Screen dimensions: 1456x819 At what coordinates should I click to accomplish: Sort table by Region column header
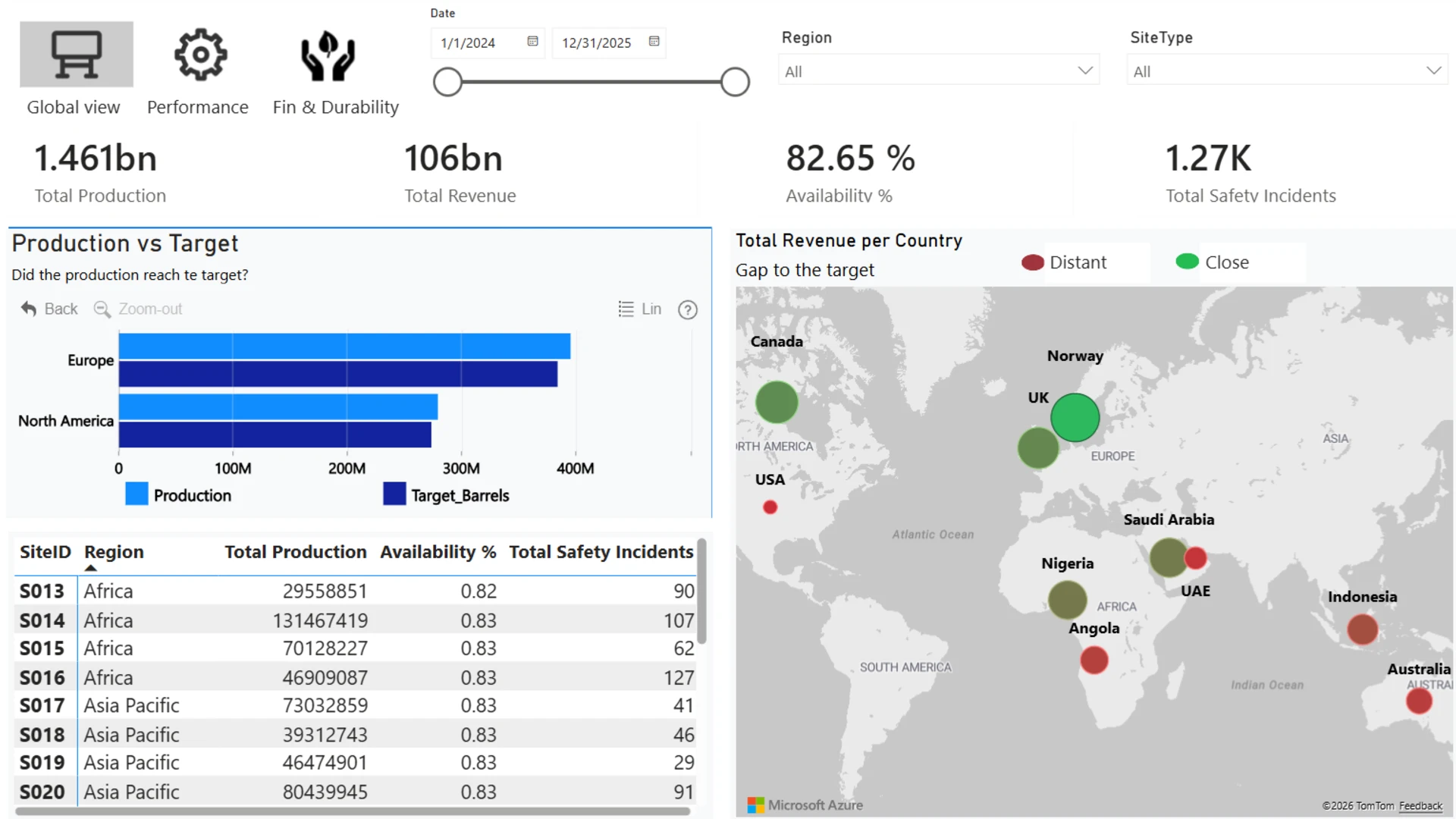114,552
